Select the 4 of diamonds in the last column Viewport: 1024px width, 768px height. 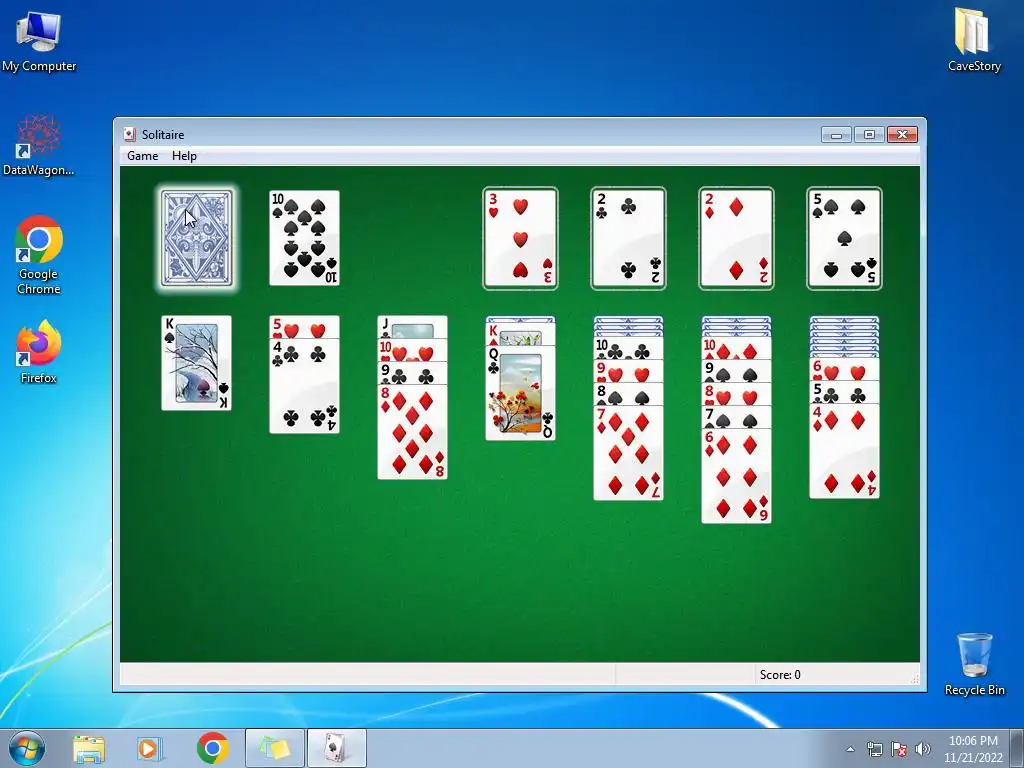(844, 451)
